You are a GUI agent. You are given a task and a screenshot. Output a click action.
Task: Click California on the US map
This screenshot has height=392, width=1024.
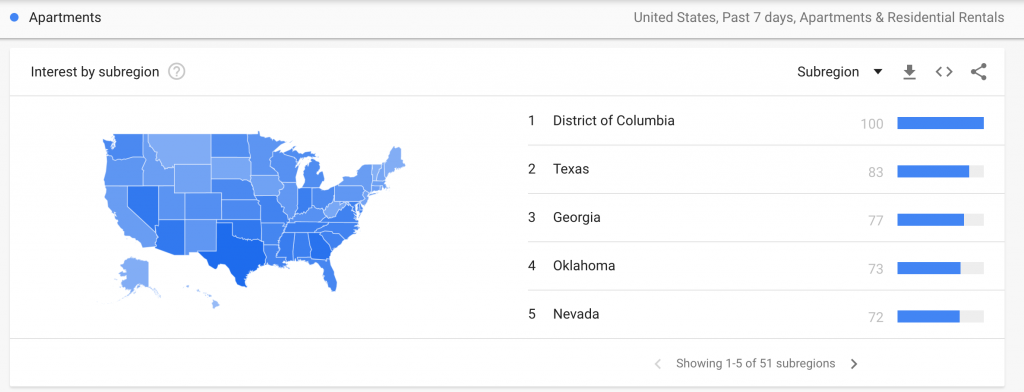[x=127, y=216]
